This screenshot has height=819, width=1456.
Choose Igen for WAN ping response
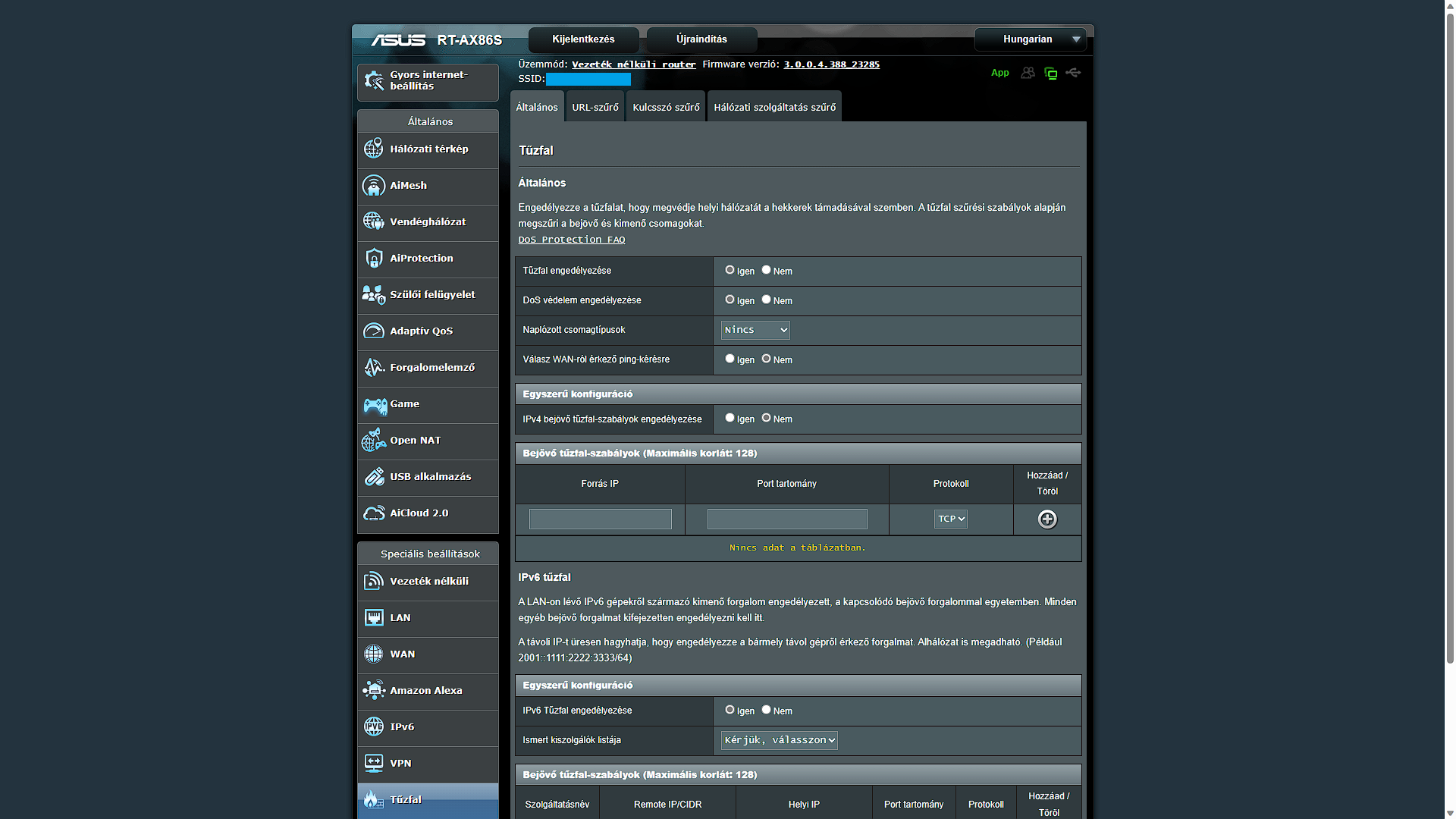click(730, 359)
